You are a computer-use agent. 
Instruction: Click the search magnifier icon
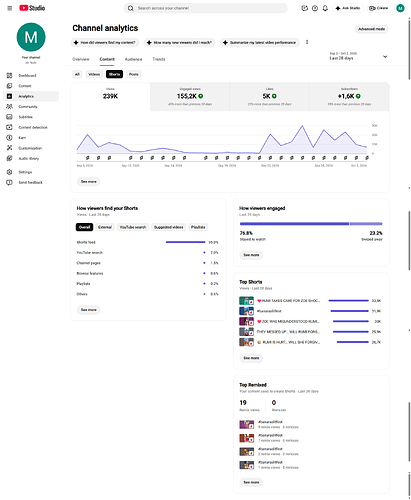[x=131, y=8]
